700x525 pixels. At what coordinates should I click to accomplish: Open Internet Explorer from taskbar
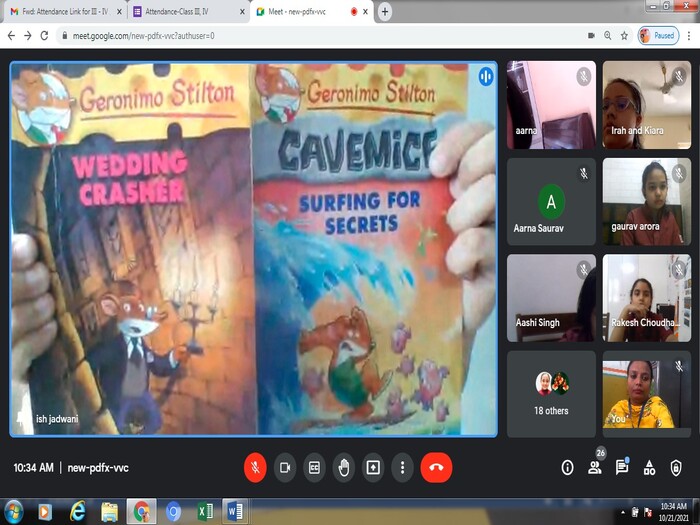tap(77, 512)
